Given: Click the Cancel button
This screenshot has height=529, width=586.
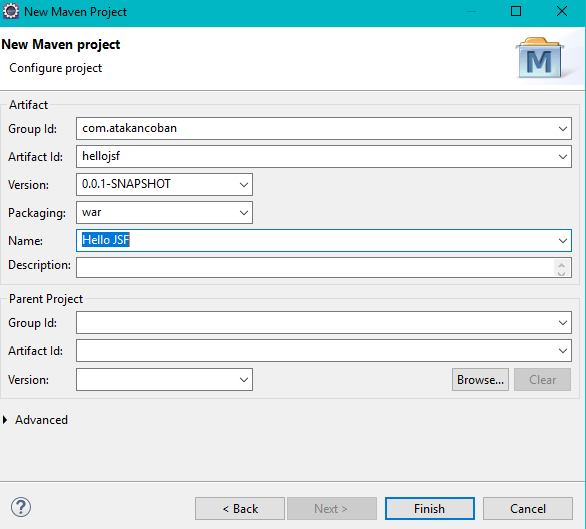Looking at the screenshot, I should 528,508.
